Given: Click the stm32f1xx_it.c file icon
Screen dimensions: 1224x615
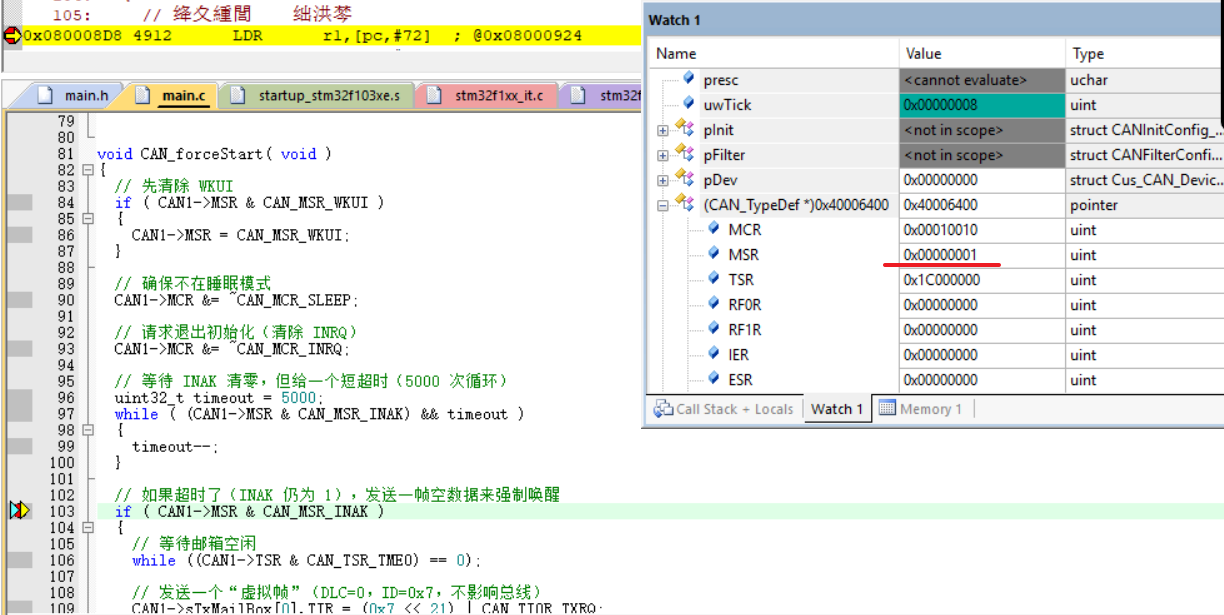Looking at the screenshot, I should pos(433,96).
